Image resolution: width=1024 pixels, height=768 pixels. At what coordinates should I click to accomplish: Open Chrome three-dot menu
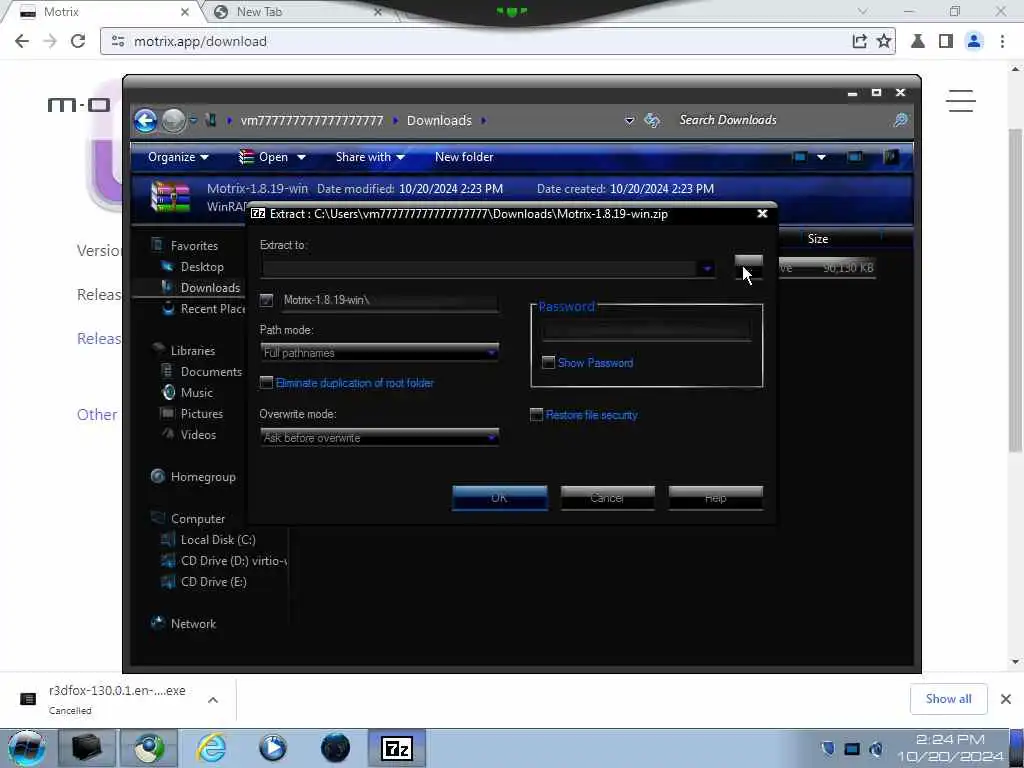[1002, 41]
